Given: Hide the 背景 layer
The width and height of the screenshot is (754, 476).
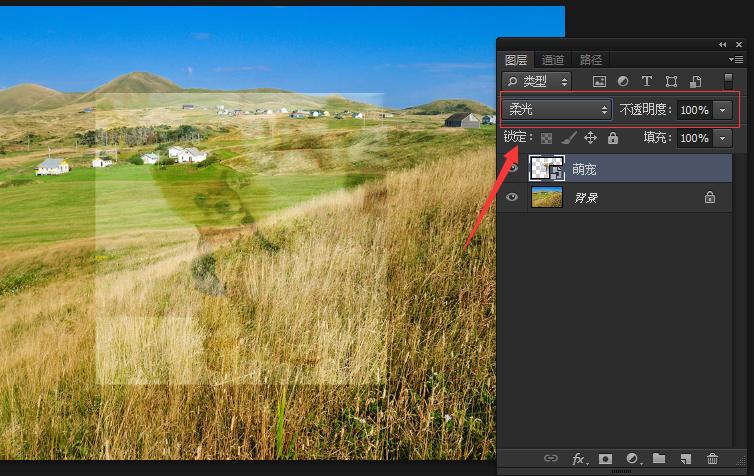Looking at the screenshot, I should tap(513, 198).
